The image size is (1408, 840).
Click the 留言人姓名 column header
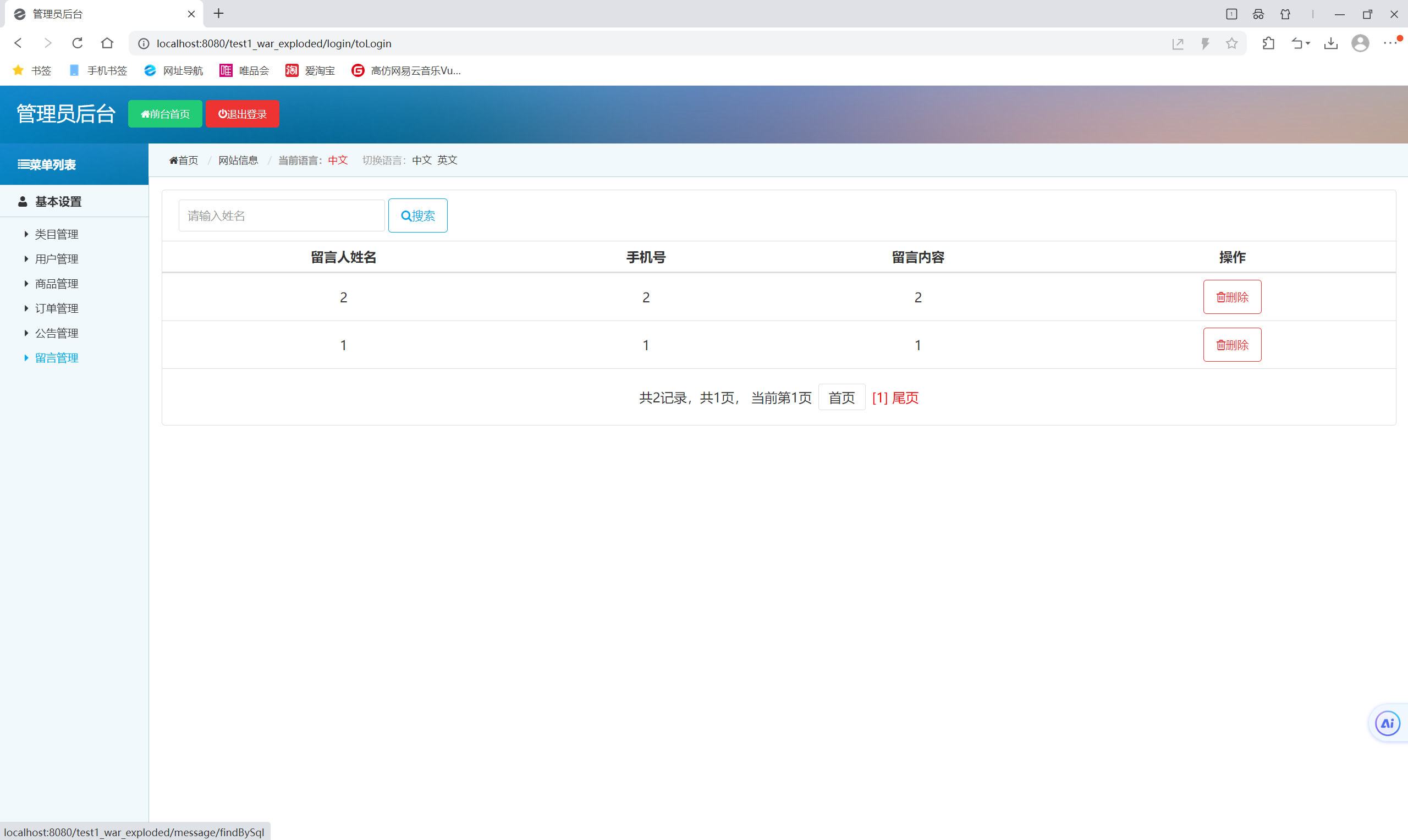[x=343, y=257]
